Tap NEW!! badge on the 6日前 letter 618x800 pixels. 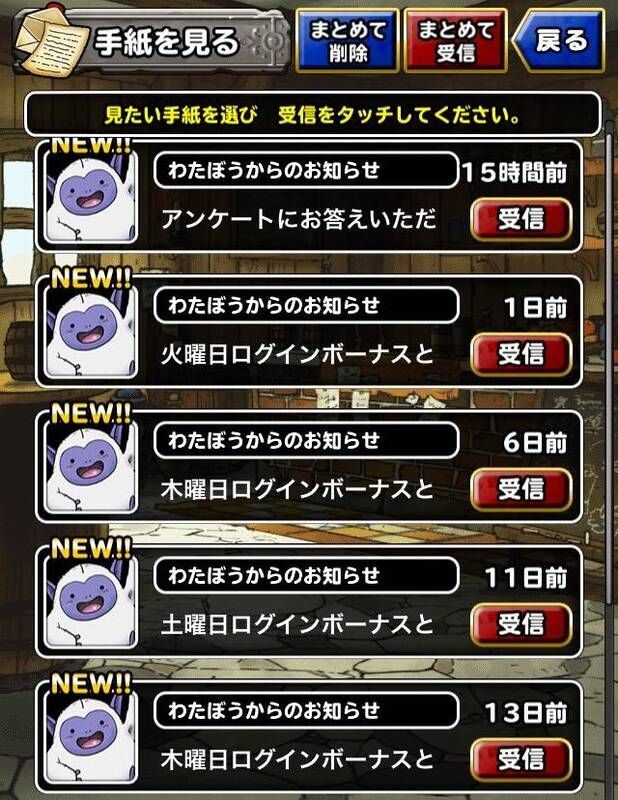(x=91, y=413)
